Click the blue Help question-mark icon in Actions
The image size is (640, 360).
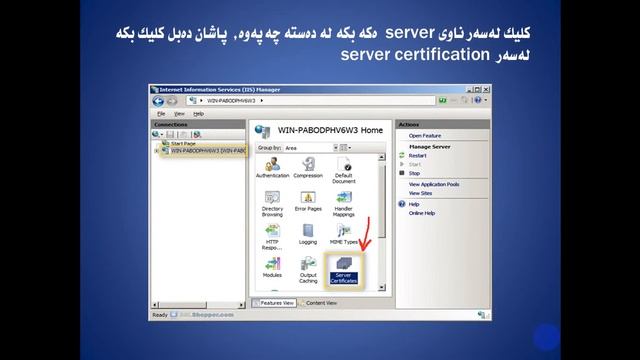(x=402, y=204)
